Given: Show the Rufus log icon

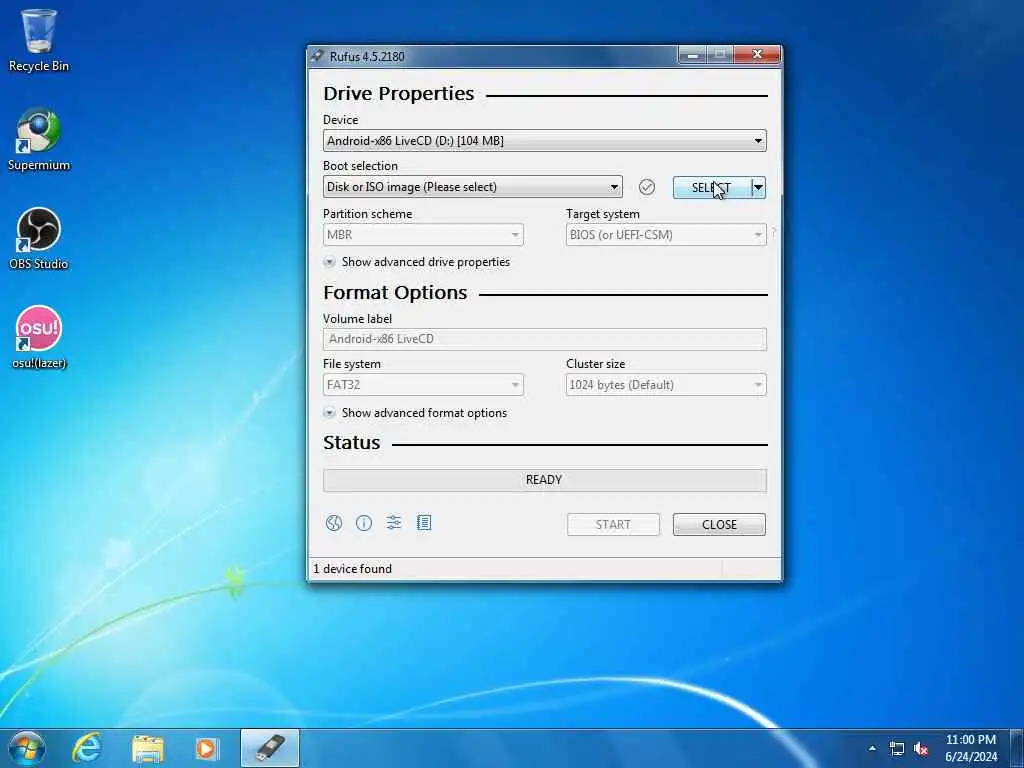Looking at the screenshot, I should (424, 522).
